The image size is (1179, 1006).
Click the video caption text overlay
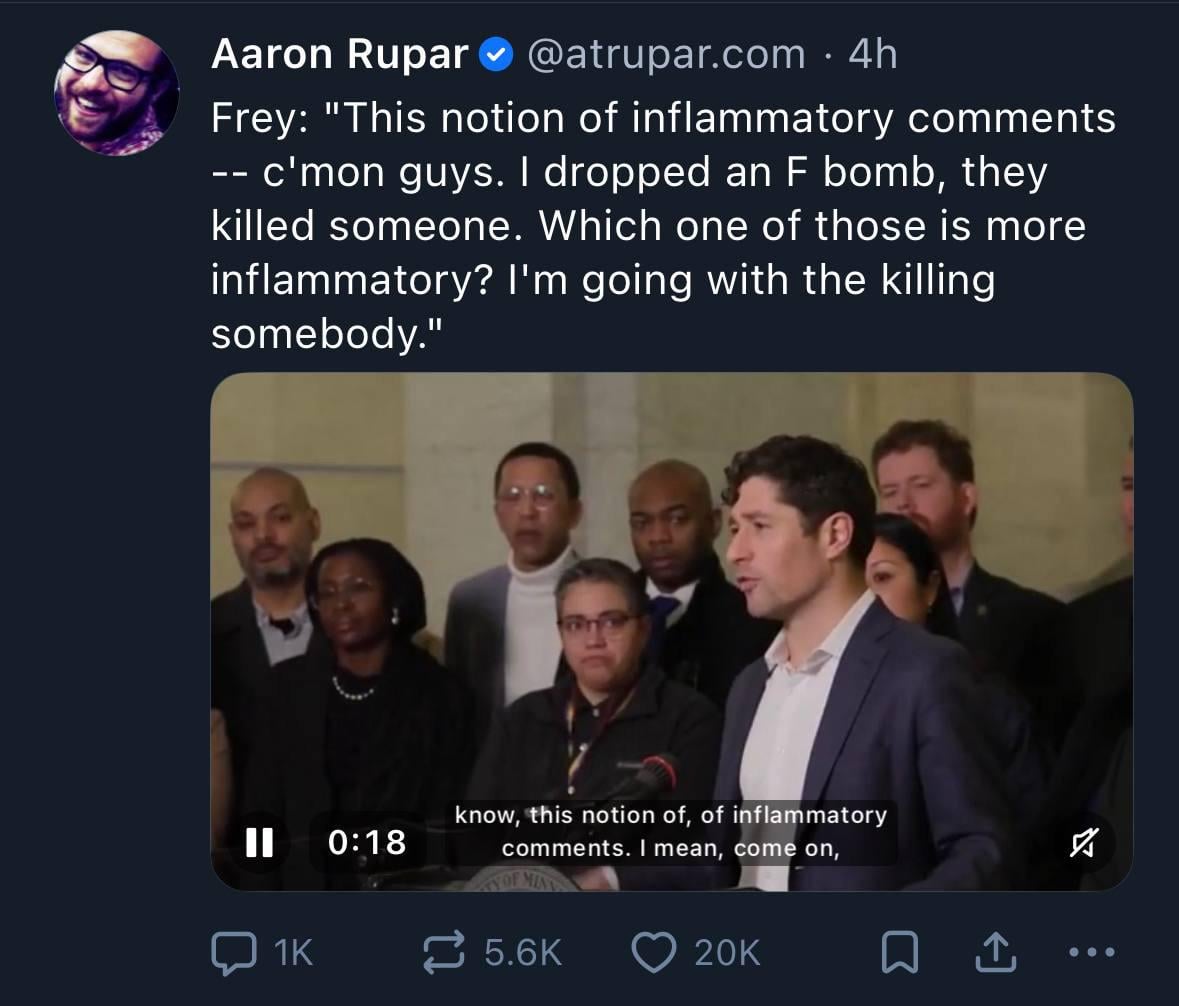pos(670,831)
